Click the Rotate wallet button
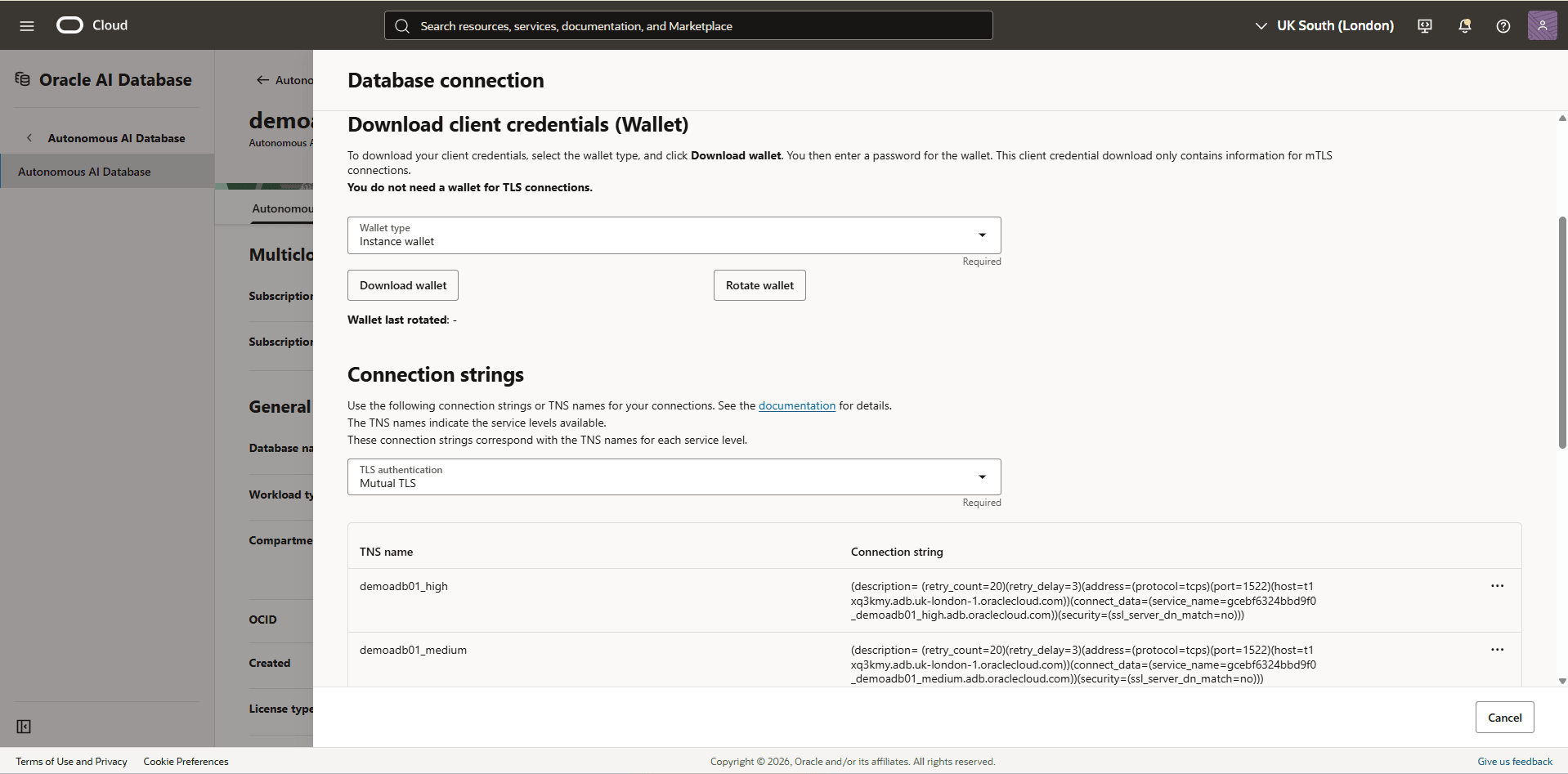The image size is (1568, 774). tap(759, 285)
